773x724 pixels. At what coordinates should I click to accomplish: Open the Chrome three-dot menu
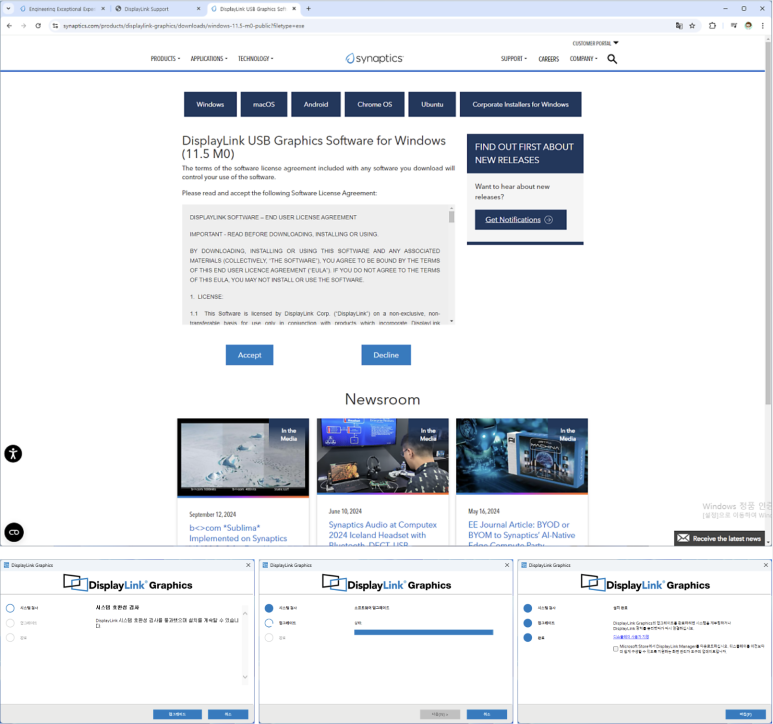pos(763,26)
